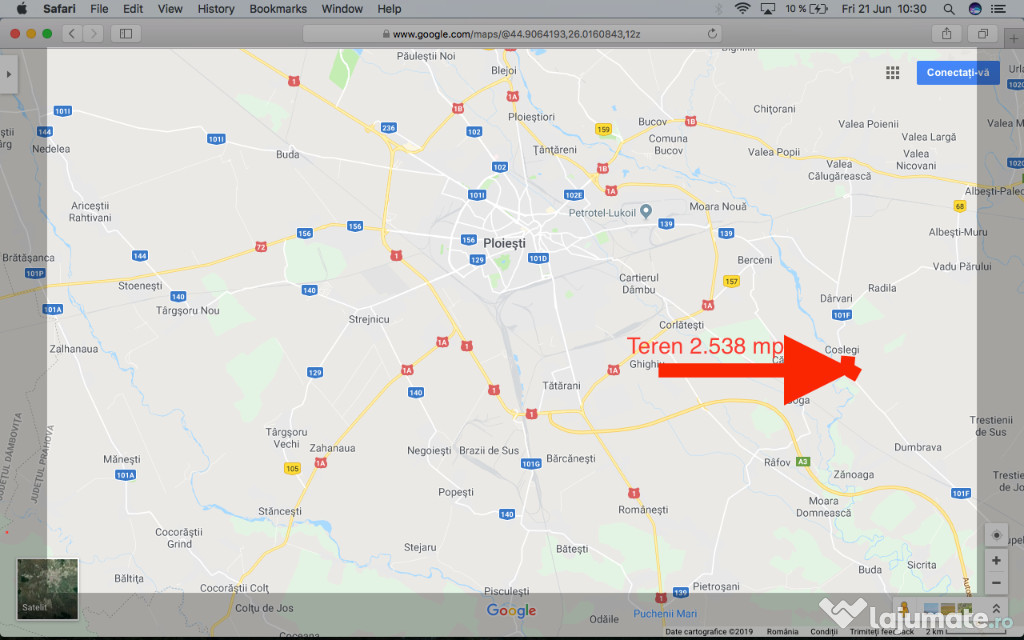Click the Blejoi town label
The height and width of the screenshot is (640, 1024).
pyautogui.click(x=504, y=71)
